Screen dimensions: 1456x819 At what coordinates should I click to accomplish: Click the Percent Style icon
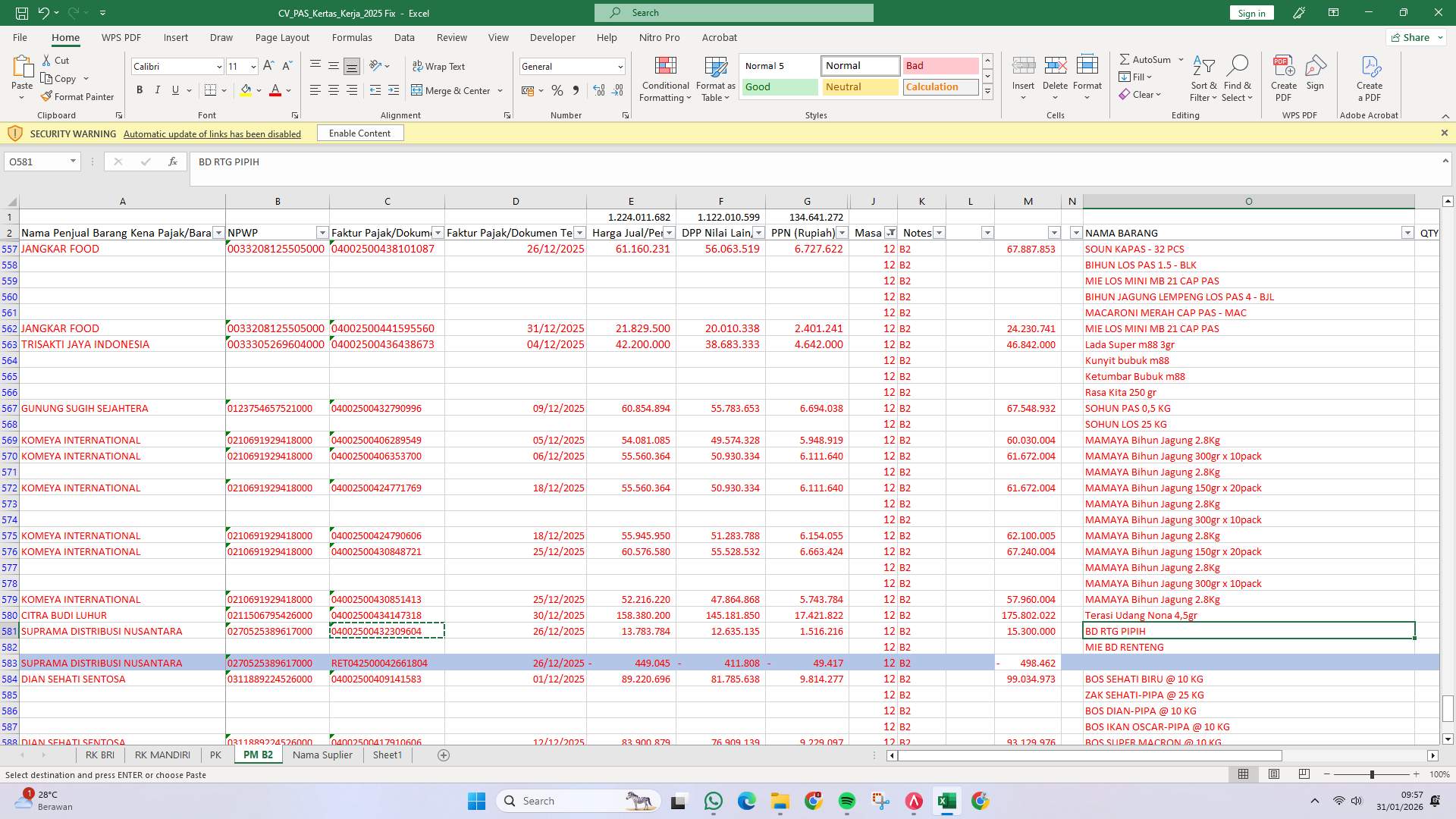pos(557,90)
